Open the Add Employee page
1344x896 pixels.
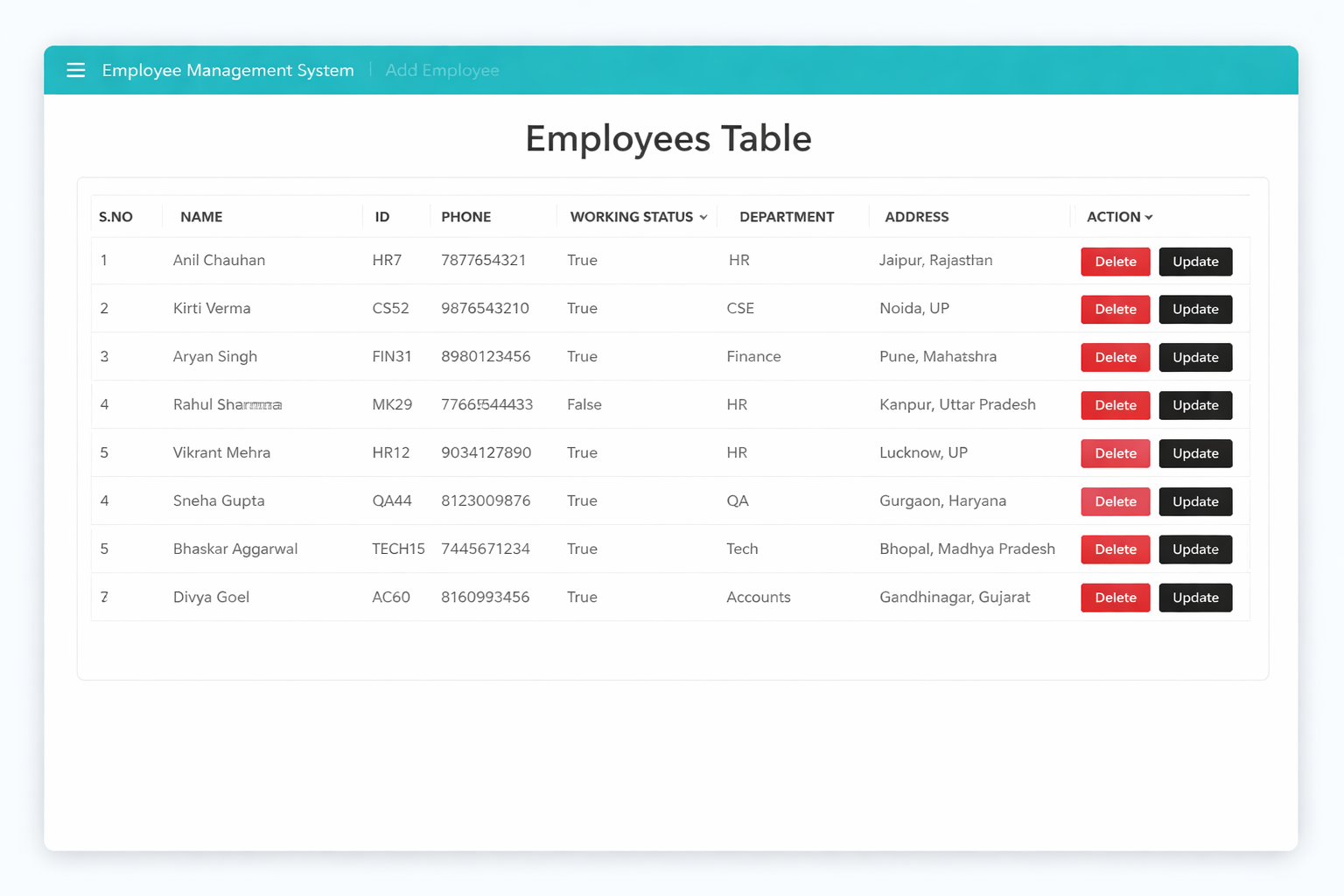click(442, 70)
